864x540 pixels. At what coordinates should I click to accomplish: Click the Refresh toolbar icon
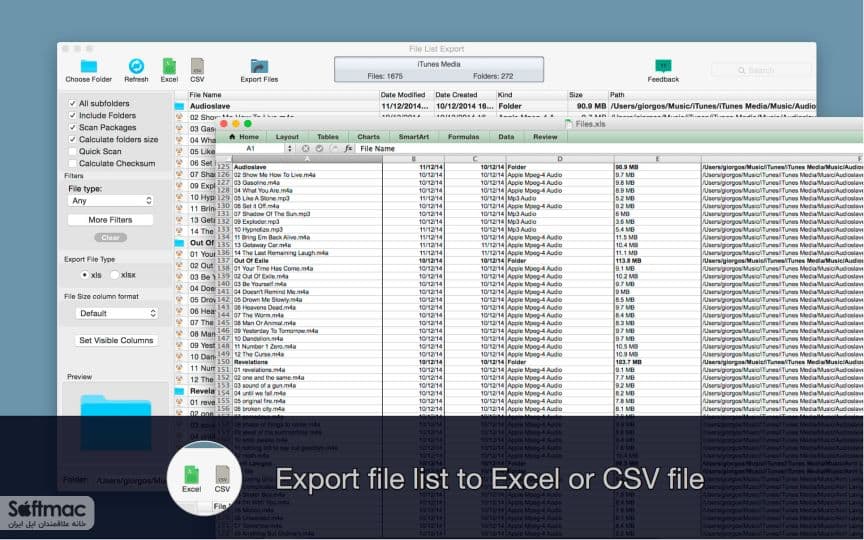tap(136, 67)
